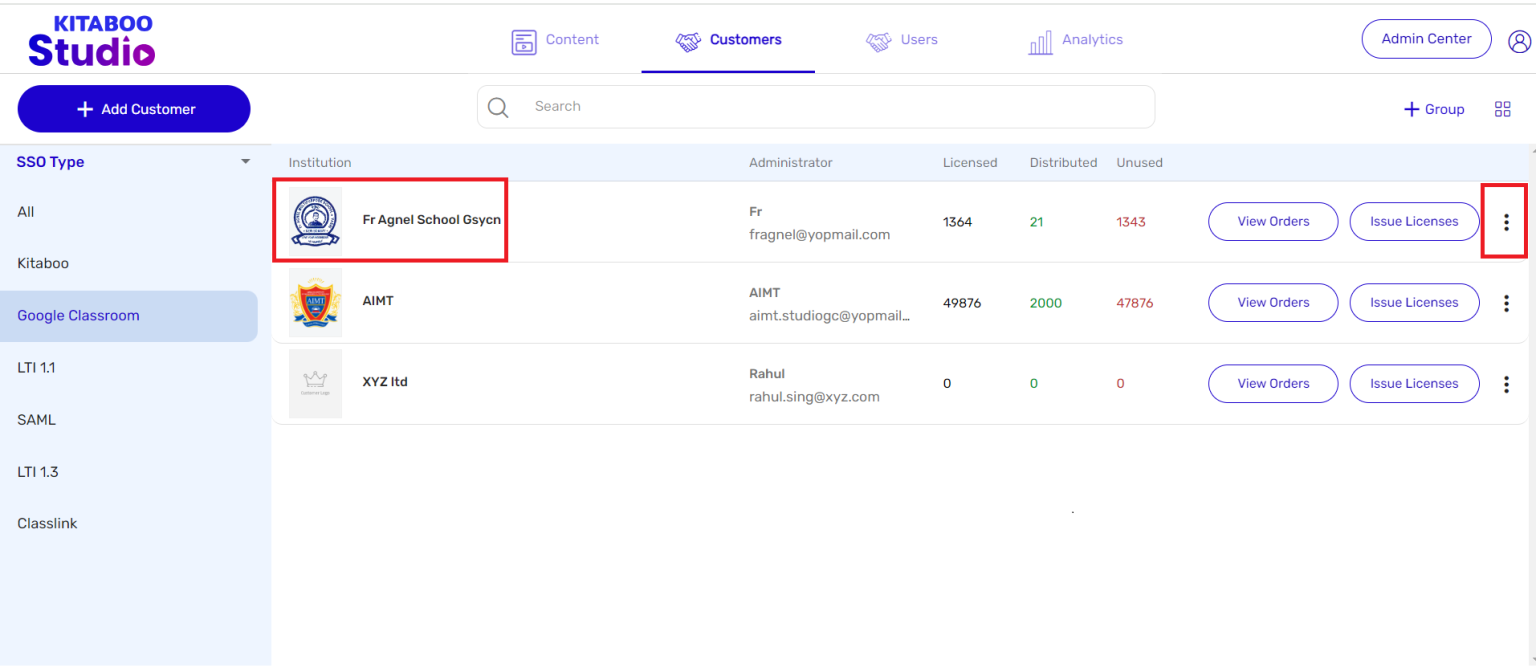1536x668 pixels.
Task: View Orders for XYZ ltd
Action: 1273,384
